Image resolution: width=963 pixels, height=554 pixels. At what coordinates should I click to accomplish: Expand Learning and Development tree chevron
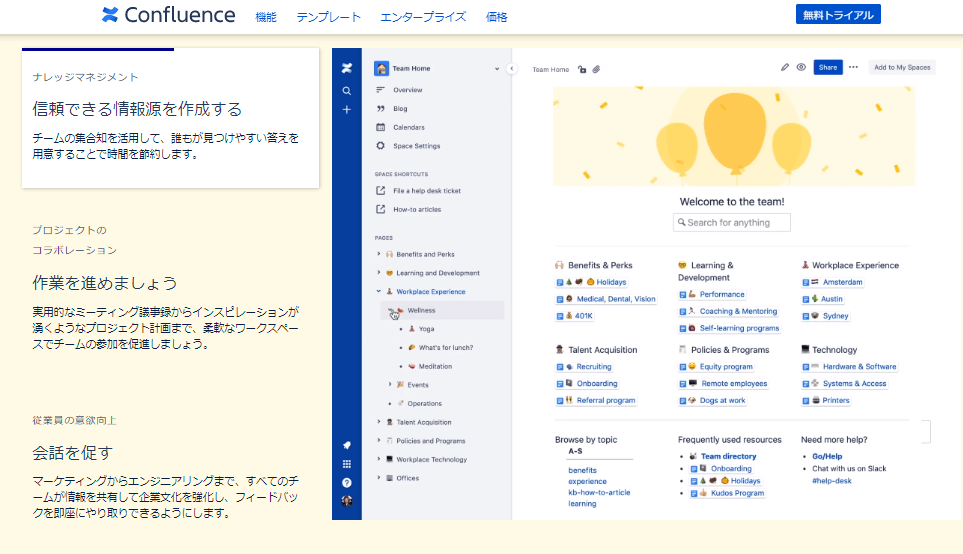point(378,272)
